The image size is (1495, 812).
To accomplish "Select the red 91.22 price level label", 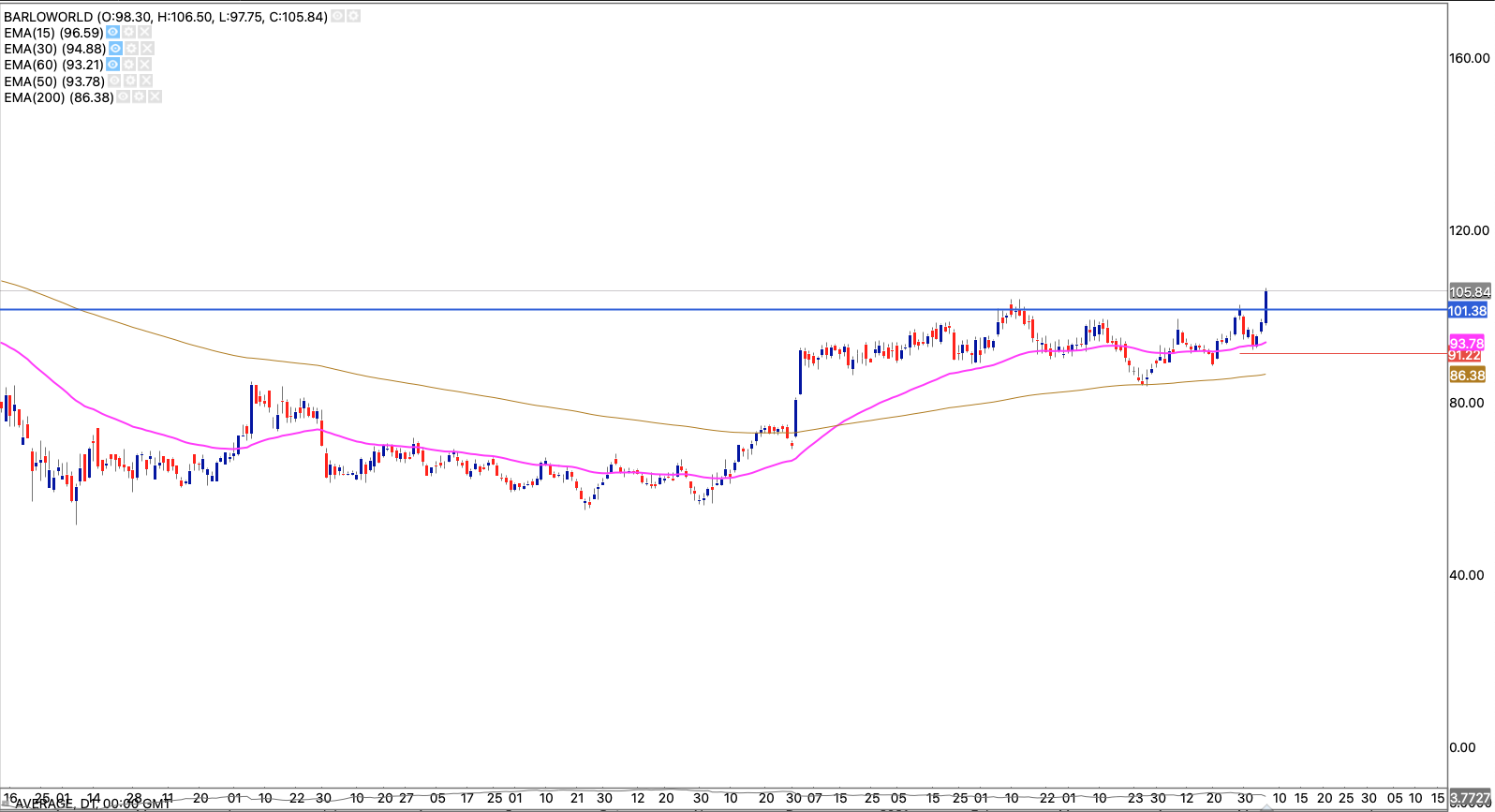I will tap(1465, 356).
